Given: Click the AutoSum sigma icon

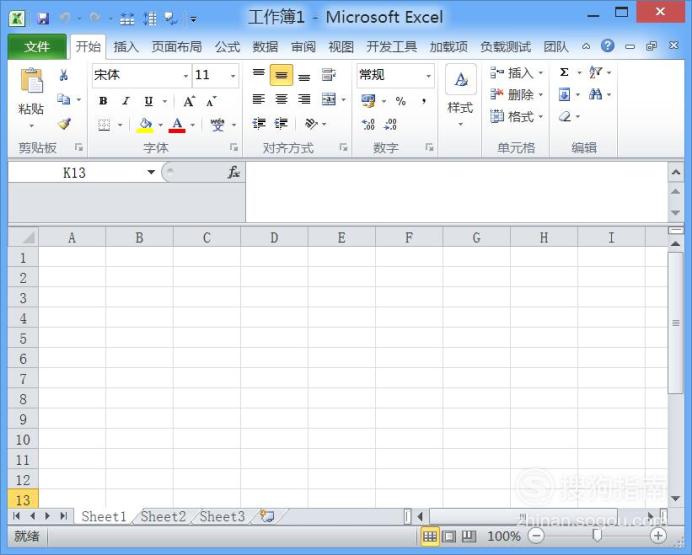Looking at the screenshot, I should (564, 72).
